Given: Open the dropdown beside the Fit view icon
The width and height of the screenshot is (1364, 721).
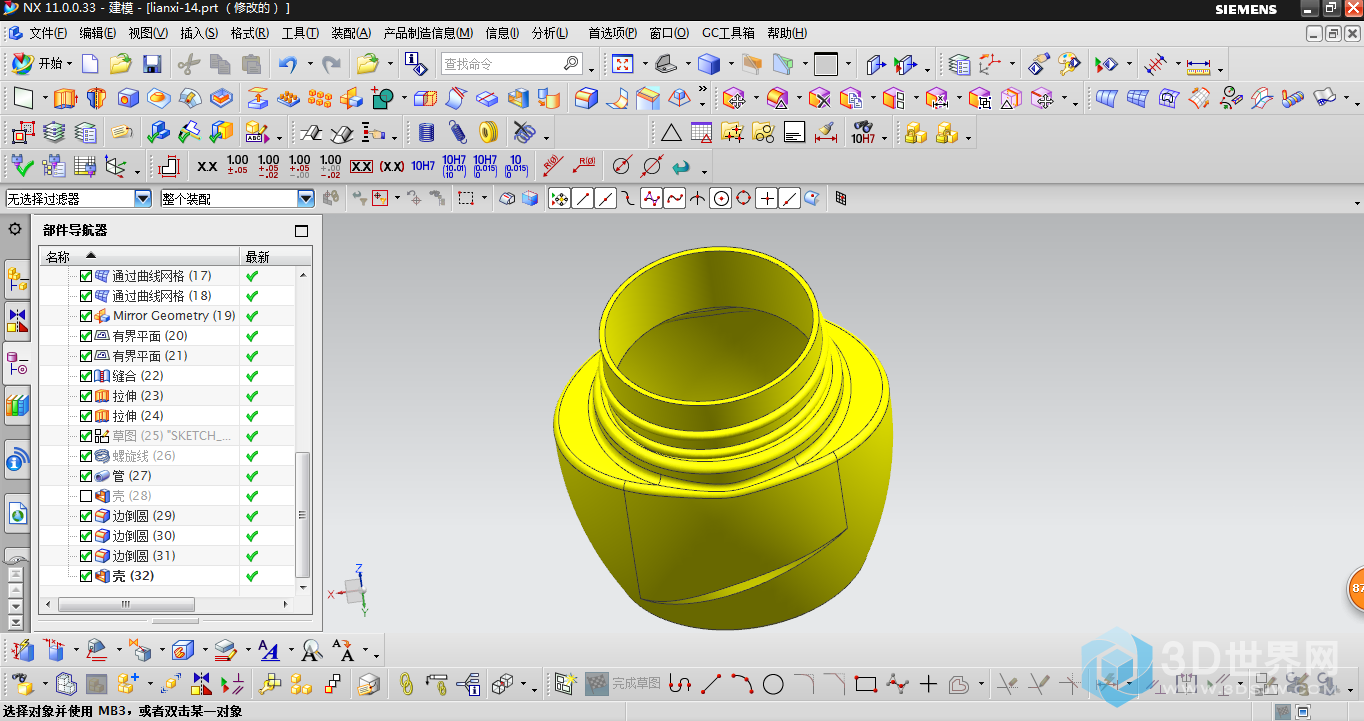Looking at the screenshot, I should click(x=645, y=65).
